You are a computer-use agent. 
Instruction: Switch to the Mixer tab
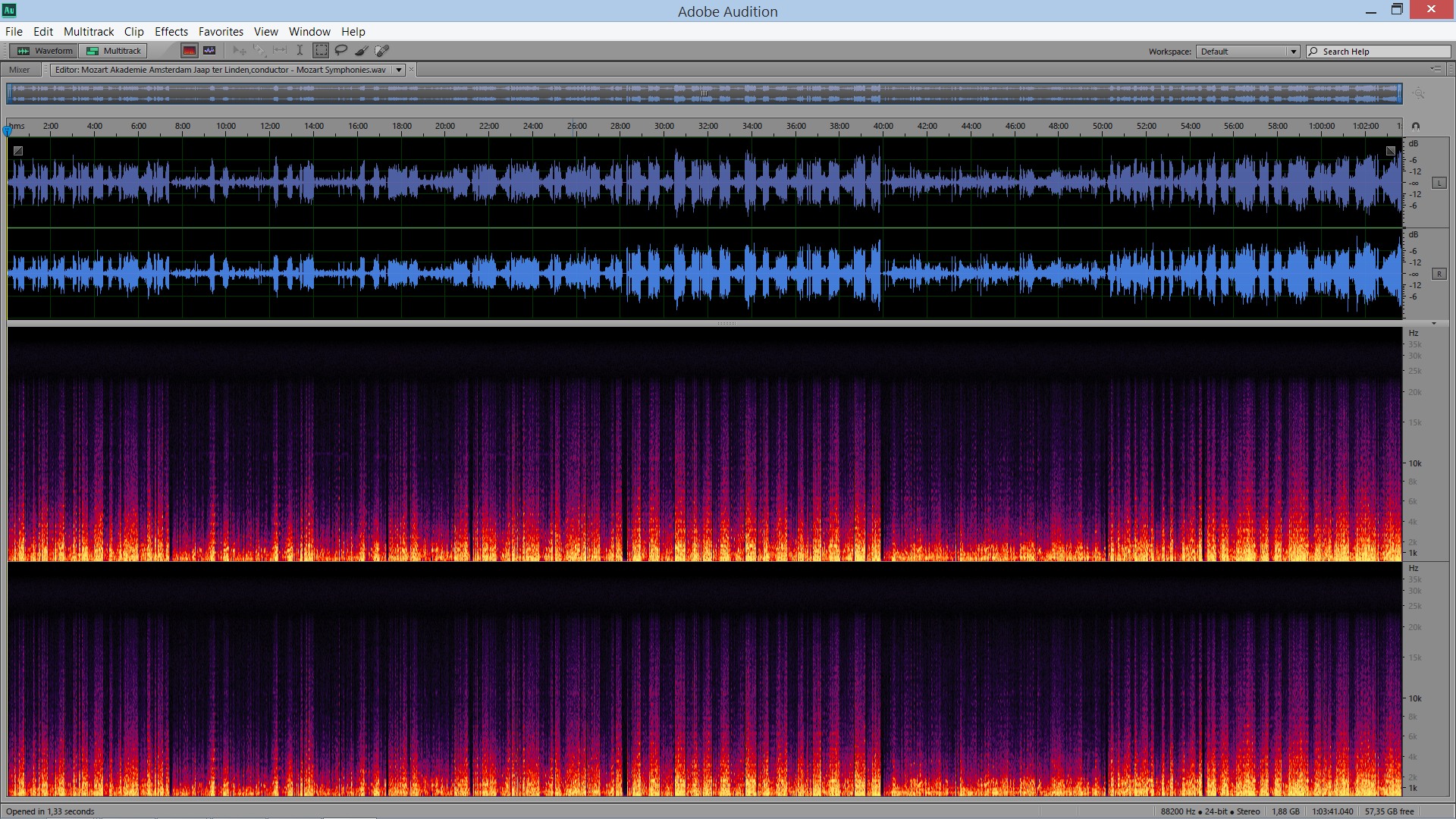[20, 70]
